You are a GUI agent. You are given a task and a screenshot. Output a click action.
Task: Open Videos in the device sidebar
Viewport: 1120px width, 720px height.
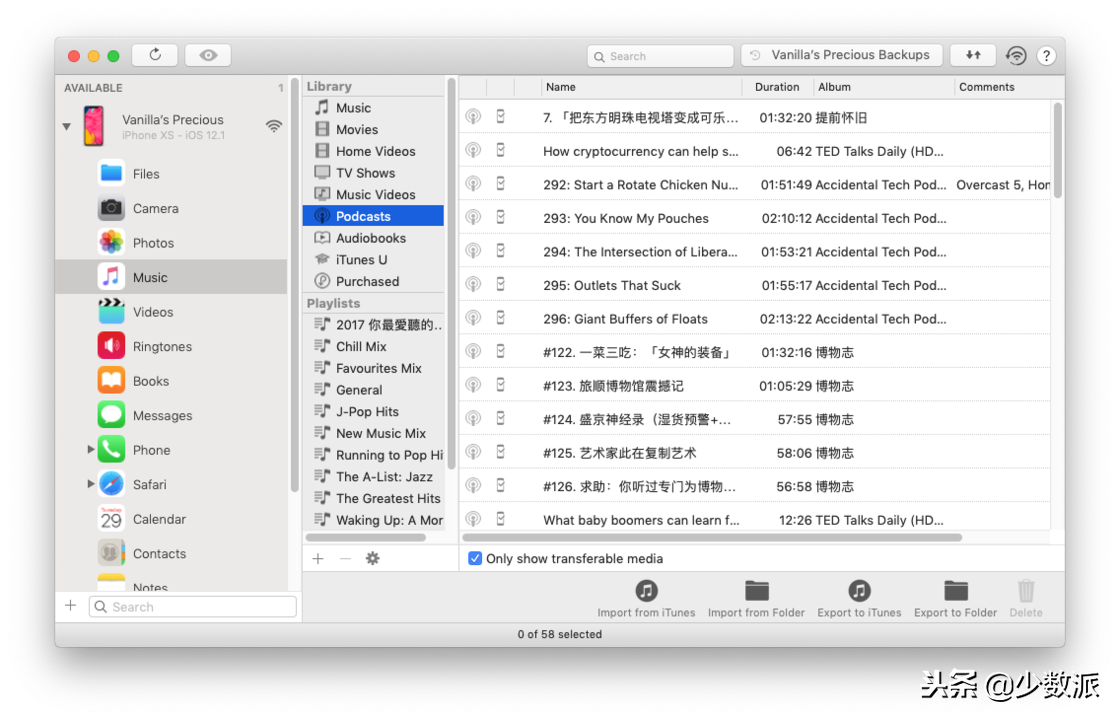click(171, 311)
